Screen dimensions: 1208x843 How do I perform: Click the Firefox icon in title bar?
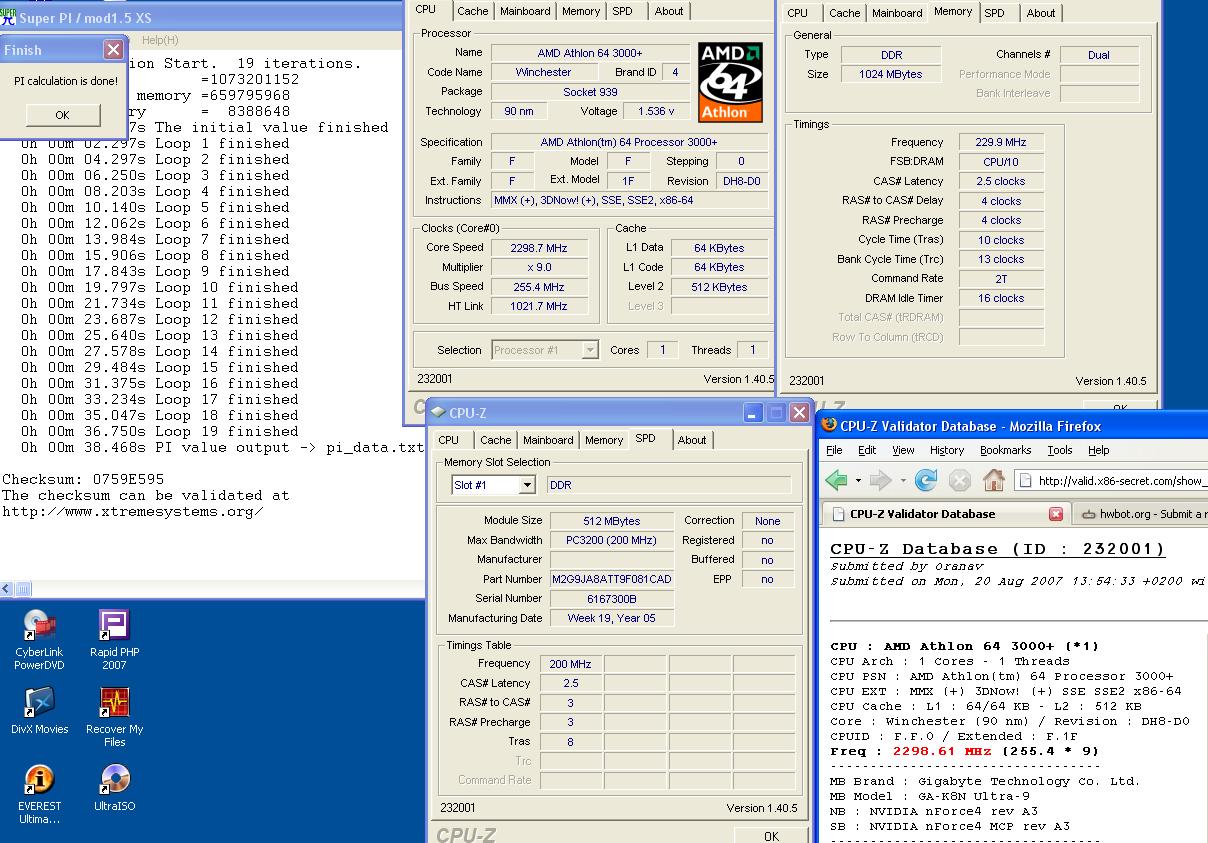coord(828,425)
